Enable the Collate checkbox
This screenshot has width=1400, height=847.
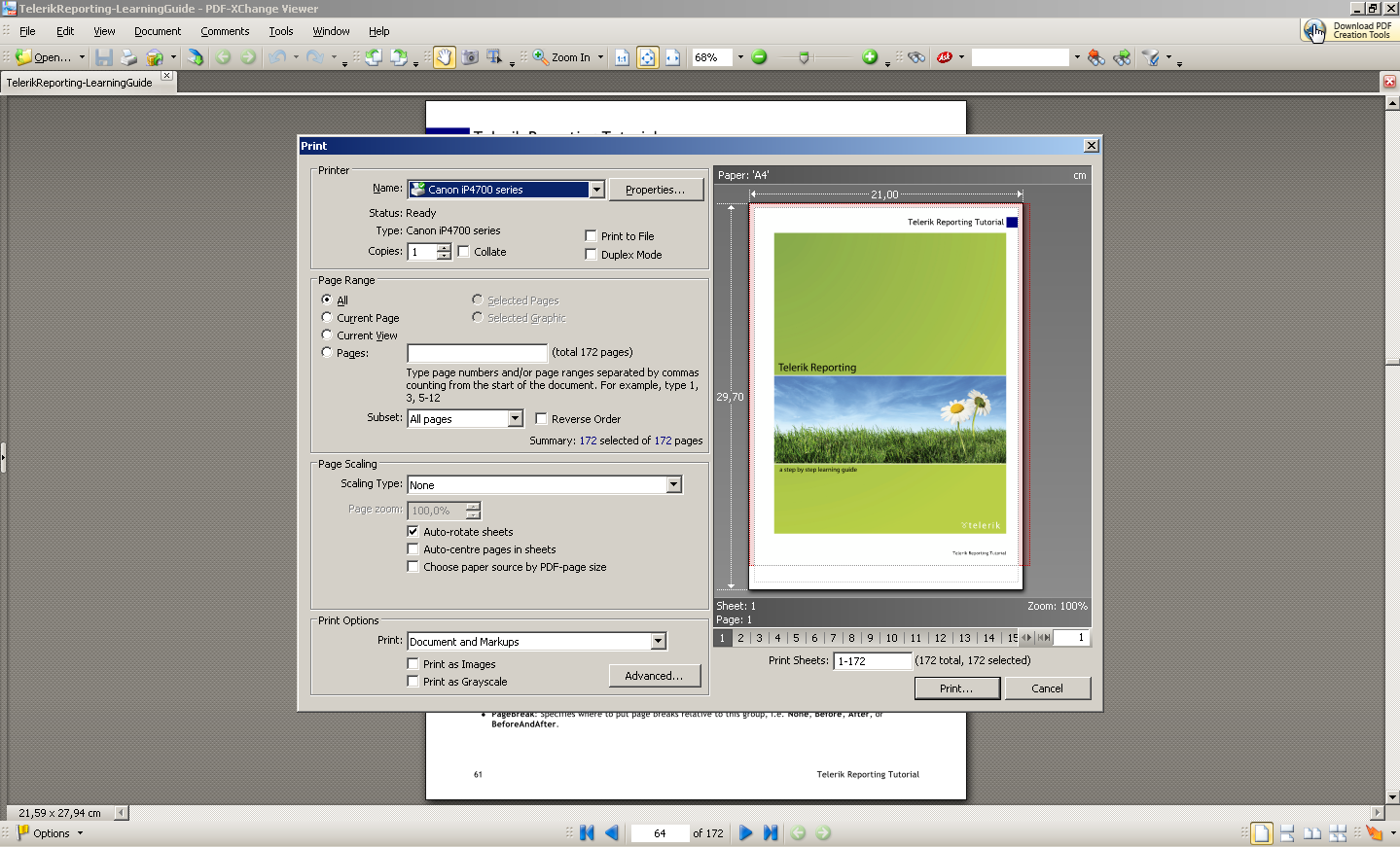(464, 252)
